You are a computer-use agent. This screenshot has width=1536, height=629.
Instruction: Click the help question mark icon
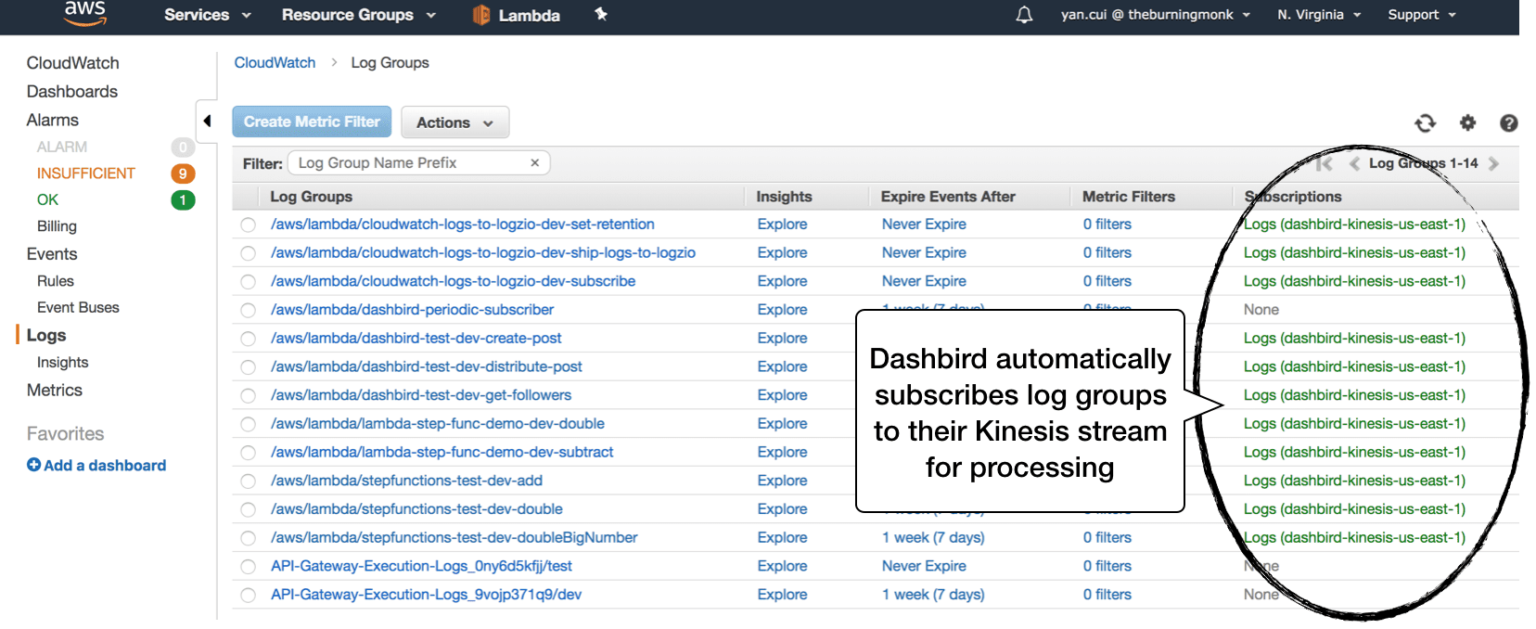(x=1509, y=122)
